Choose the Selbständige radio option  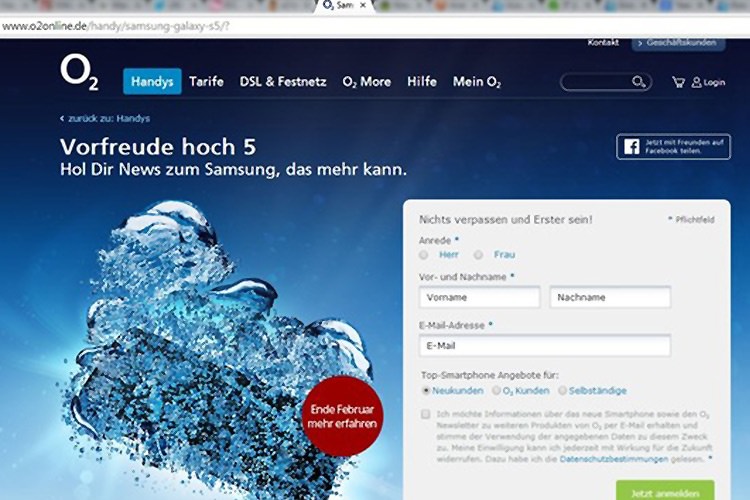tap(562, 390)
